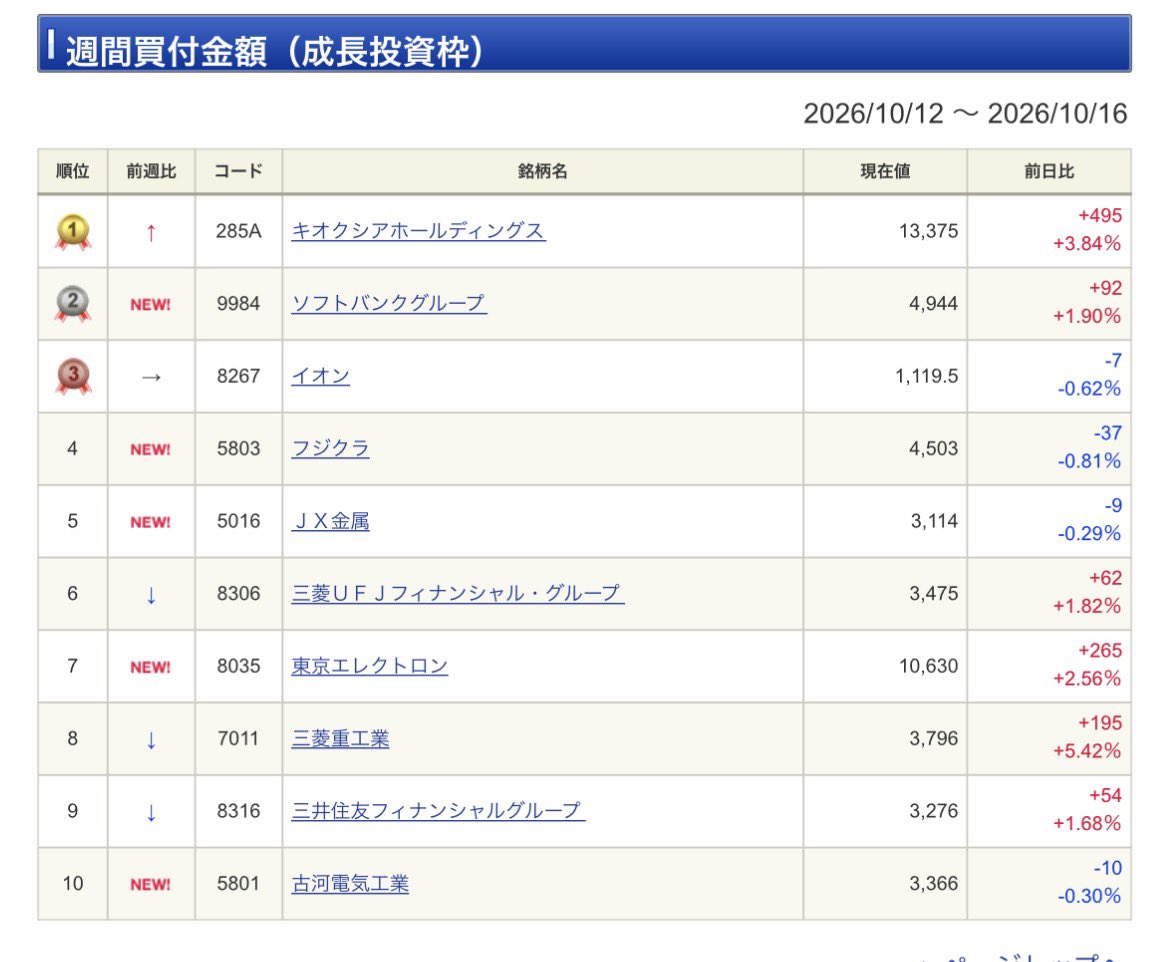Open the イオン stock link
The image size is (1170, 962).
point(320,375)
